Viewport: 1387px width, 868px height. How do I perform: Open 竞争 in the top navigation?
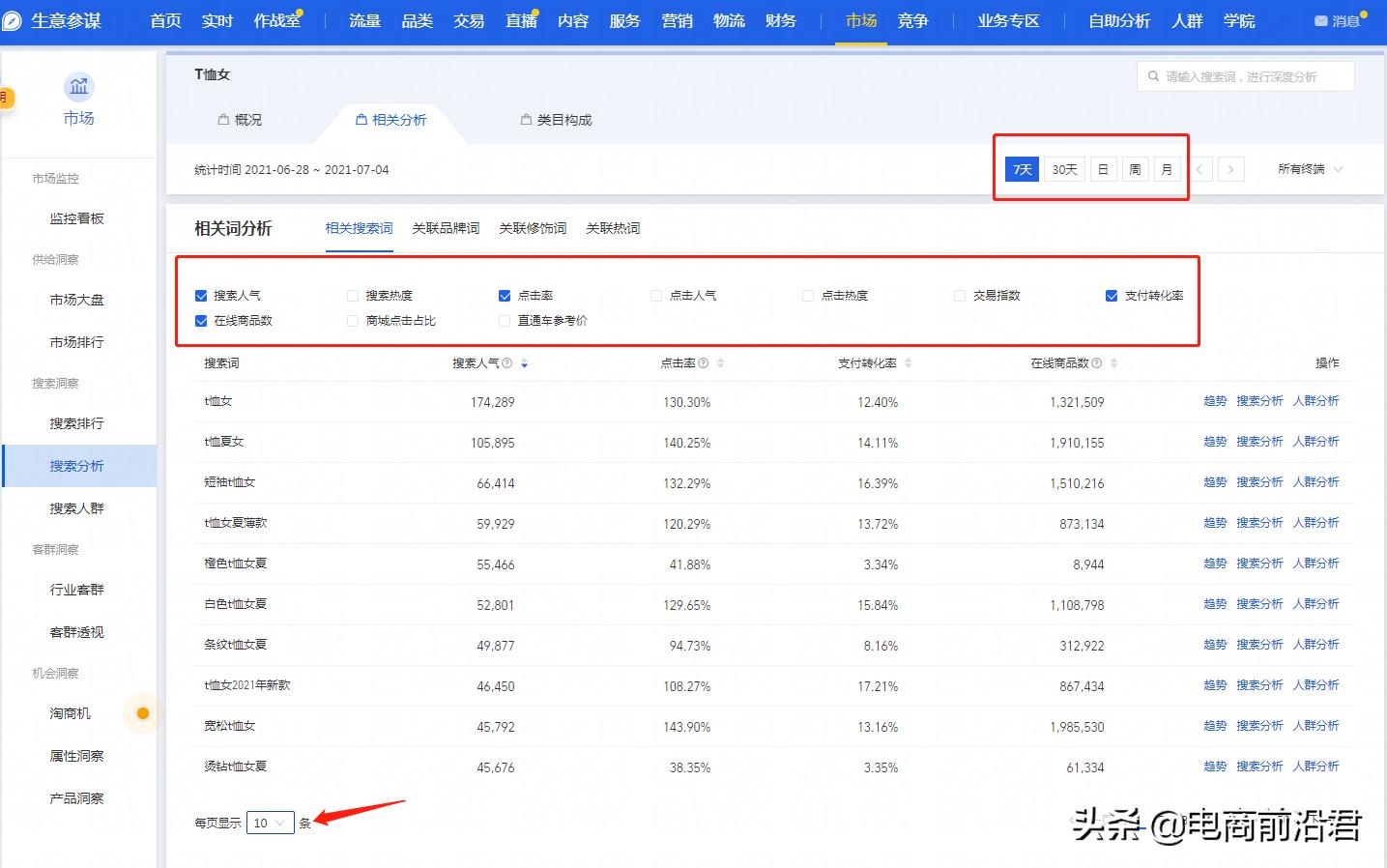tap(911, 20)
